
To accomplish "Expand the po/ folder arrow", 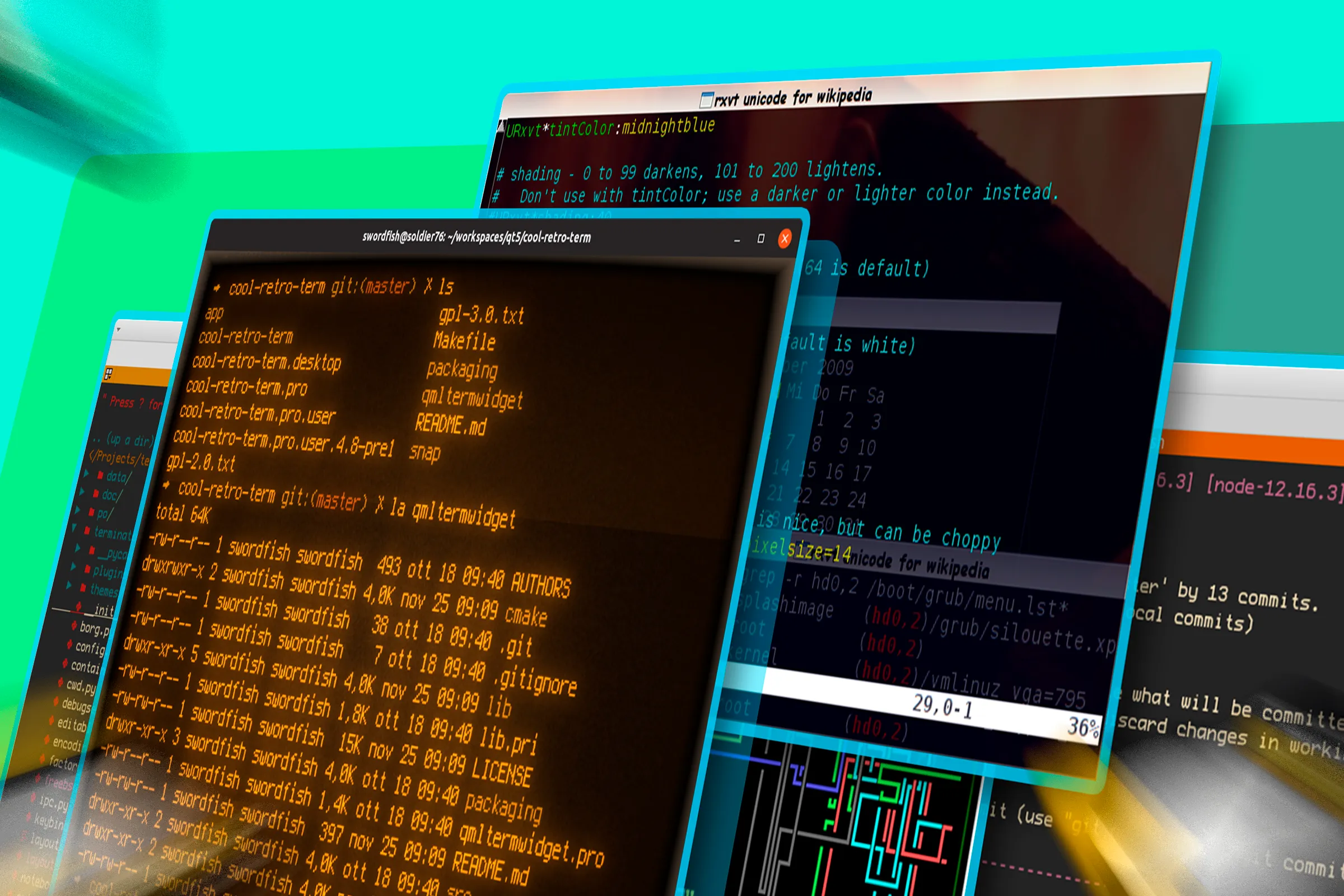I will point(78,510).
